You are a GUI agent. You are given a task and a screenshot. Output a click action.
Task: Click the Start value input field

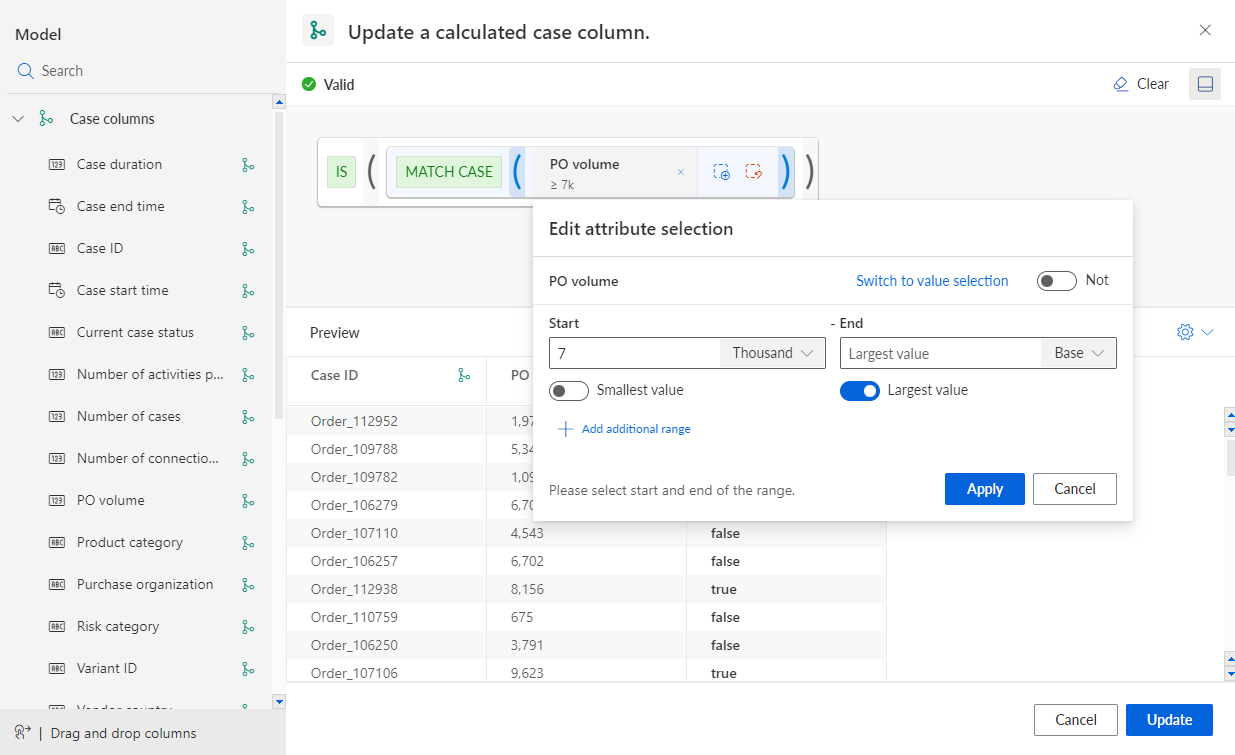634,353
